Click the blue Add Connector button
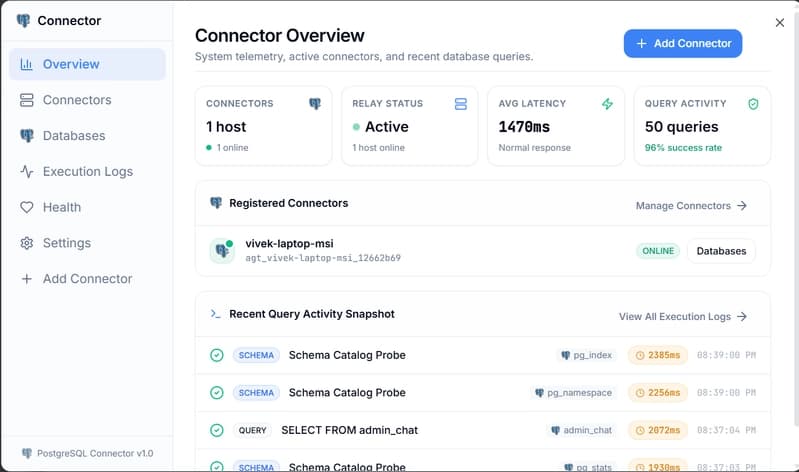799x472 pixels. (683, 43)
